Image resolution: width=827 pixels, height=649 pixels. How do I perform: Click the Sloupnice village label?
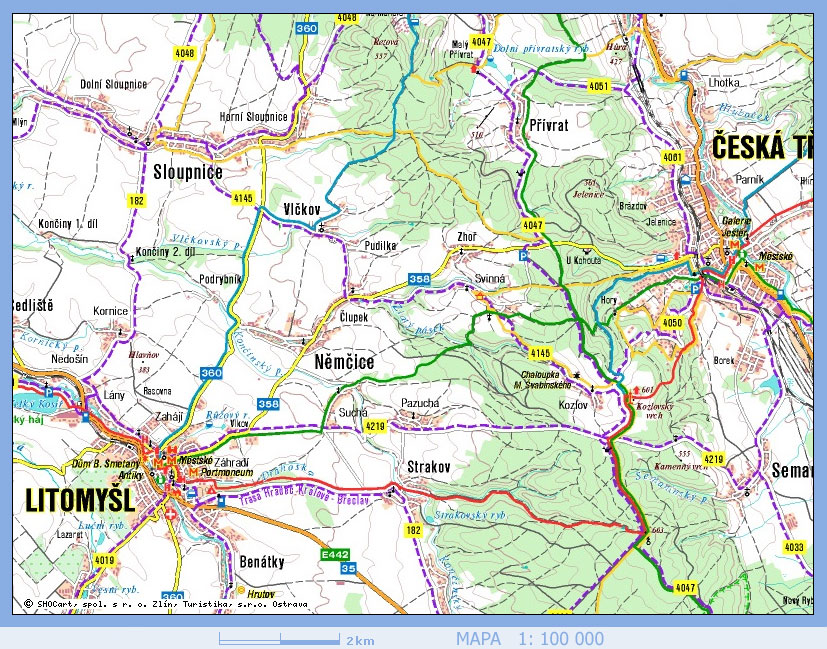tap(188, 172)
